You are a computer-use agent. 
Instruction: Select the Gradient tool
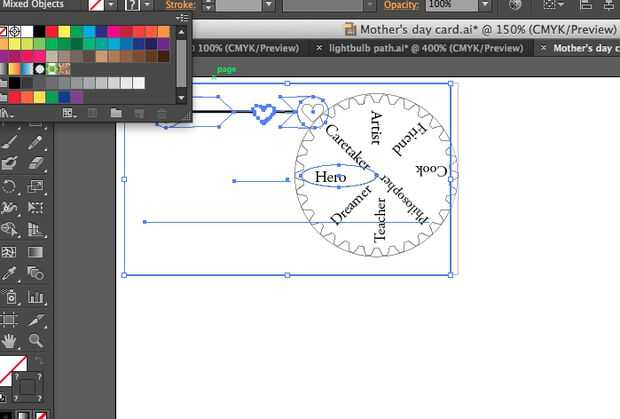coord(35,252)
